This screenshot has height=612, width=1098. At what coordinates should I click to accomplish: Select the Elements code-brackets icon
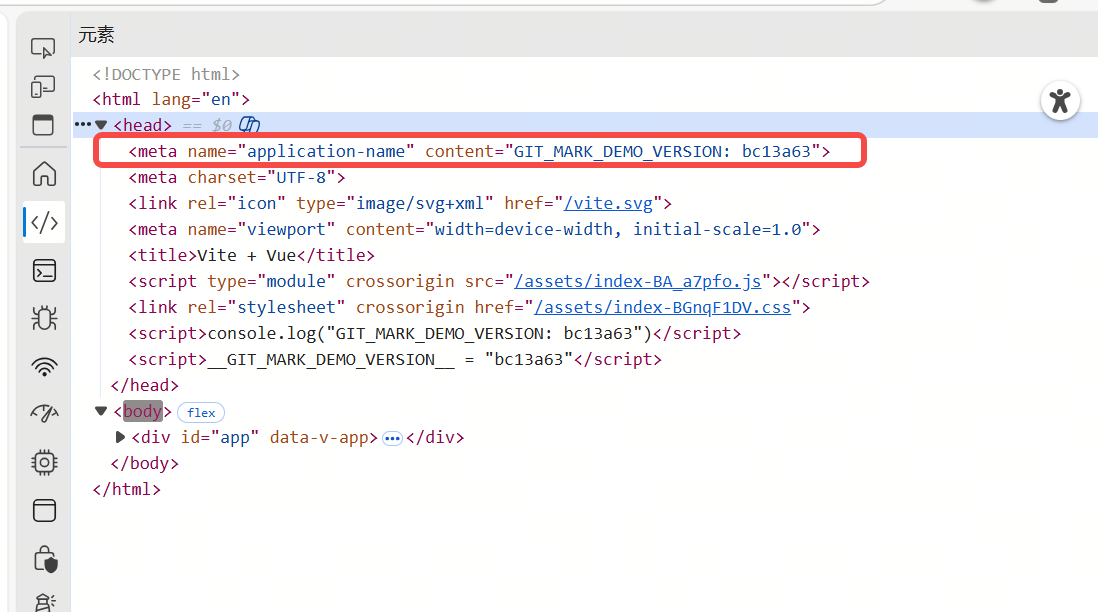44,223
